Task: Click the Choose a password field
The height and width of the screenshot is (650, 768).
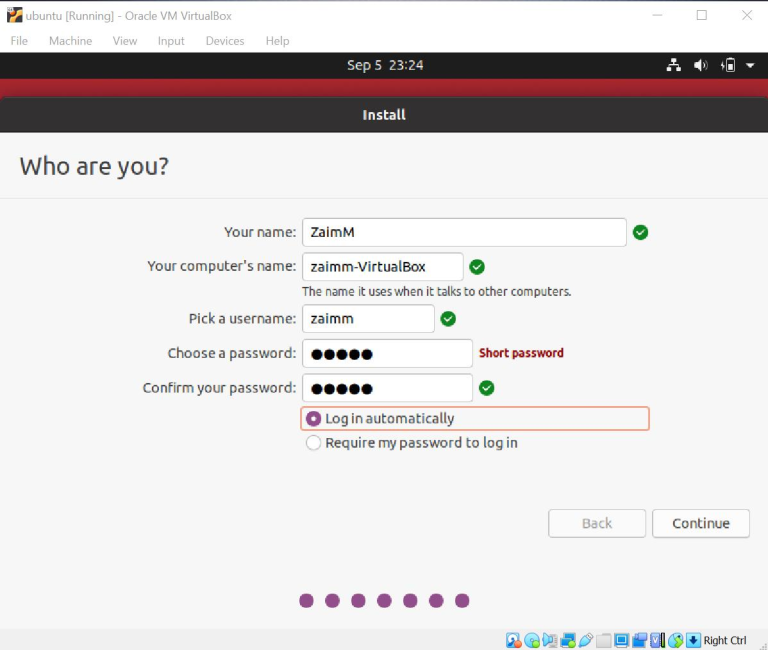Action: tap(387, 353)
